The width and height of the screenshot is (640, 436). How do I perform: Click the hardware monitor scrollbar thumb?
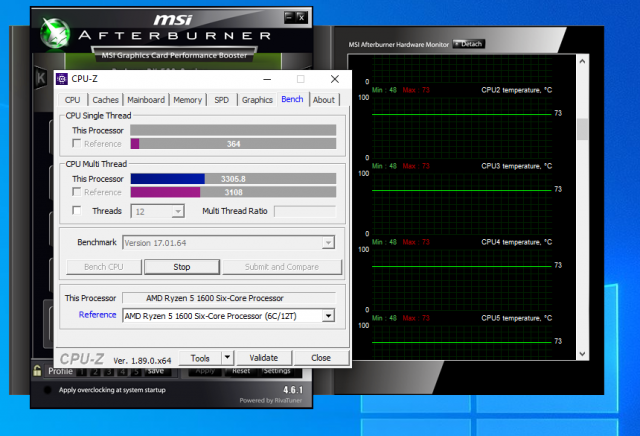582,130
